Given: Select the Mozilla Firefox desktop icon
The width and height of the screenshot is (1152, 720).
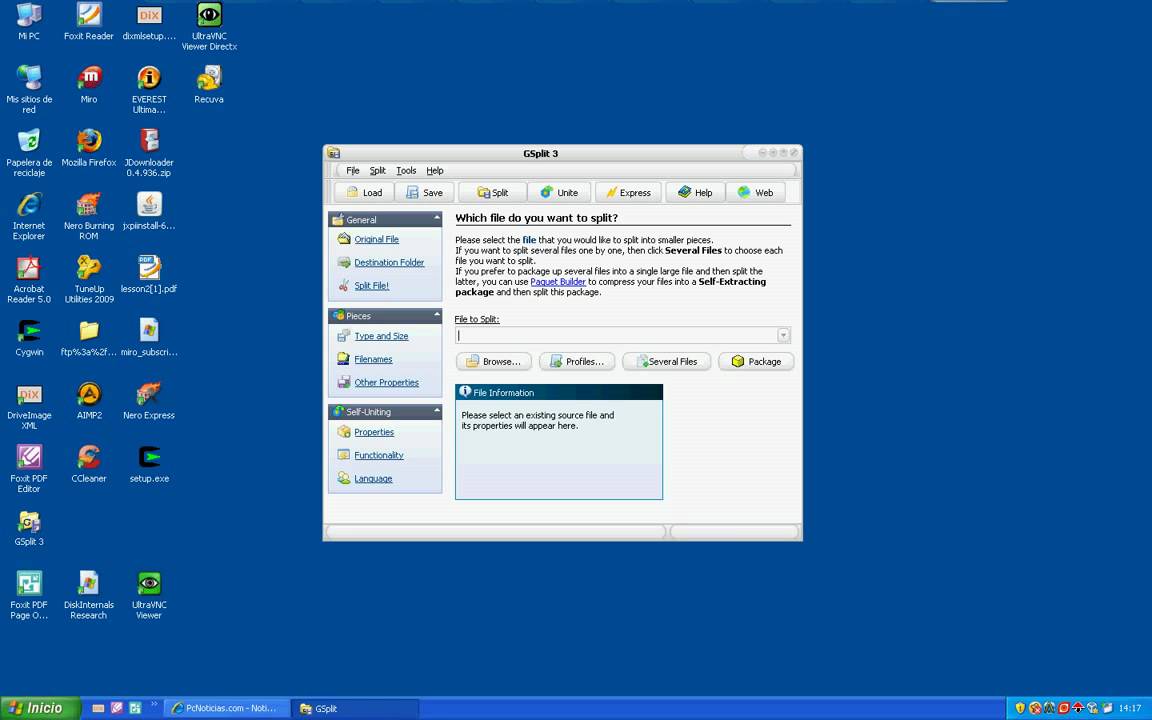Looking at the screenshot, I should [x=89, y=148].
